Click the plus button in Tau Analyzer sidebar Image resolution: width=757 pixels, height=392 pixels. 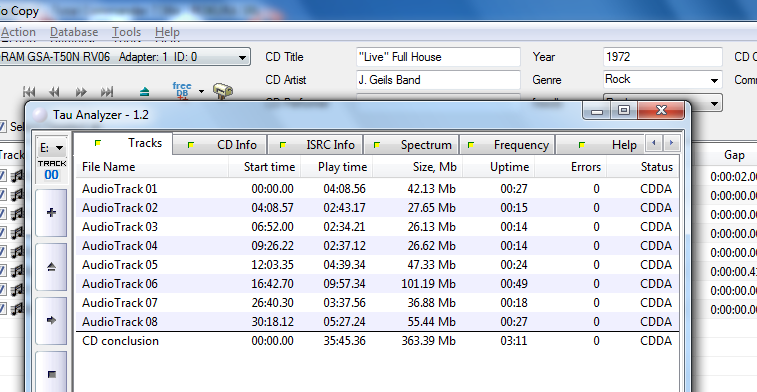pos(51,212)
